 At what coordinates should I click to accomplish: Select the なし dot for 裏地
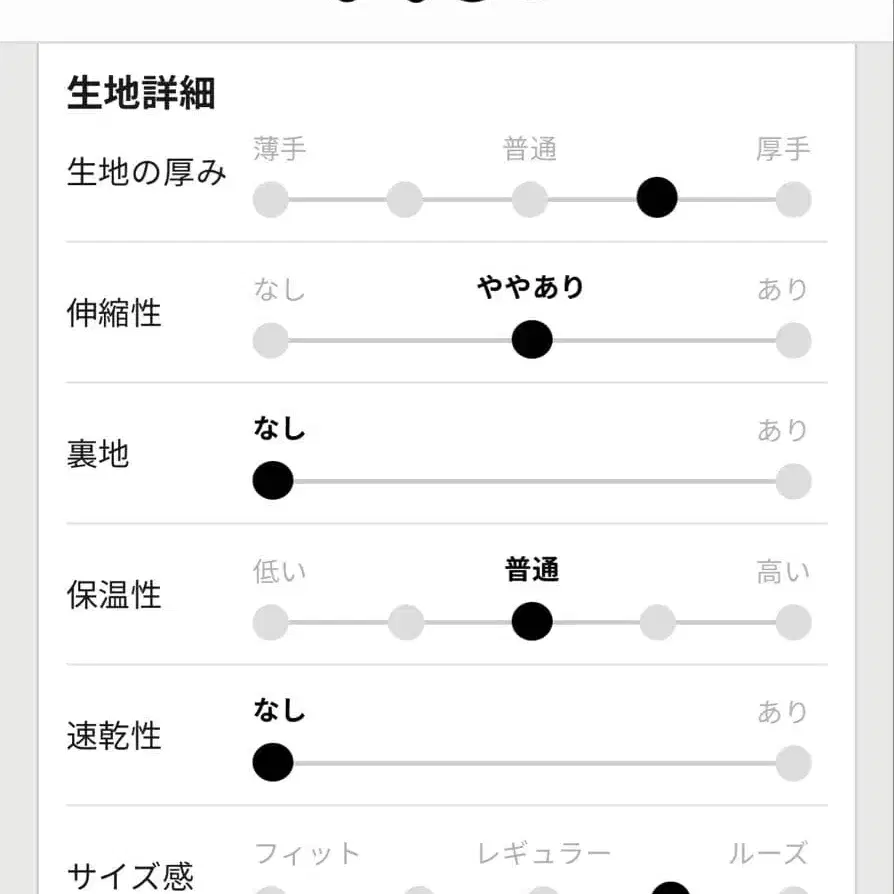[272, 480]
